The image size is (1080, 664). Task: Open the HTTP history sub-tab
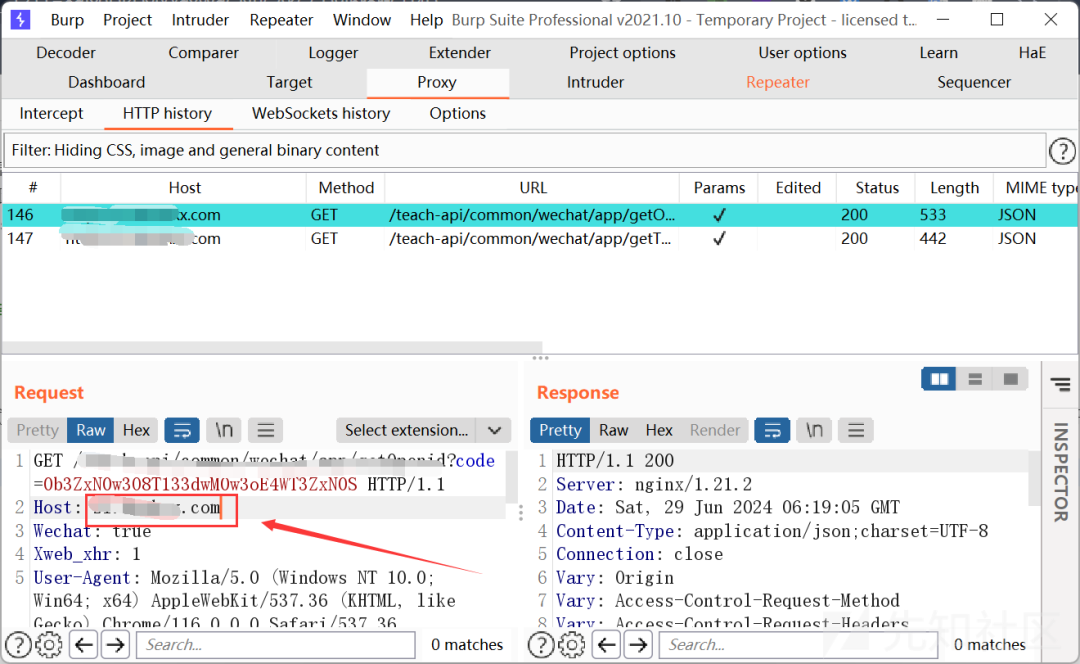click(167, 114)
